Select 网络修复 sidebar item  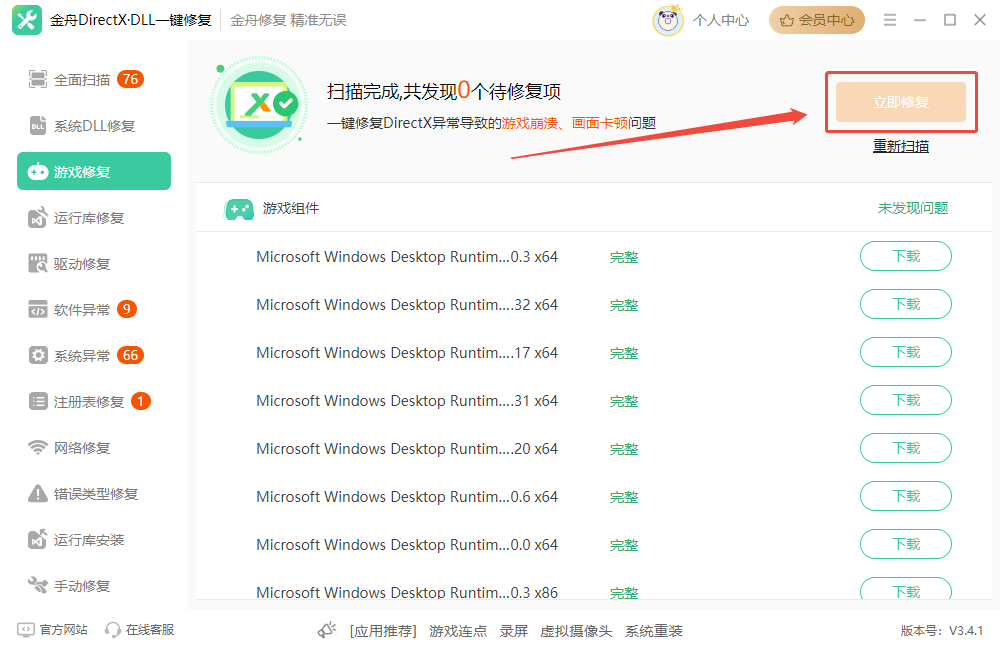coord(94,447)
